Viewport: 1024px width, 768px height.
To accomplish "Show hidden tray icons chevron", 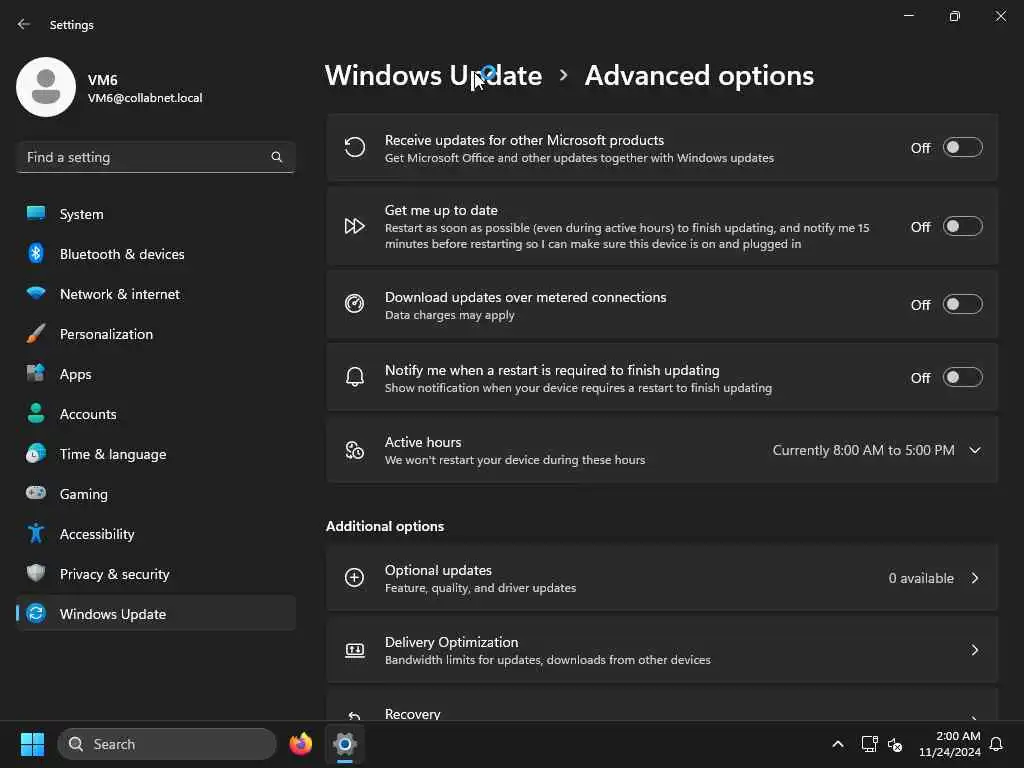I will (x=838, y=744).
